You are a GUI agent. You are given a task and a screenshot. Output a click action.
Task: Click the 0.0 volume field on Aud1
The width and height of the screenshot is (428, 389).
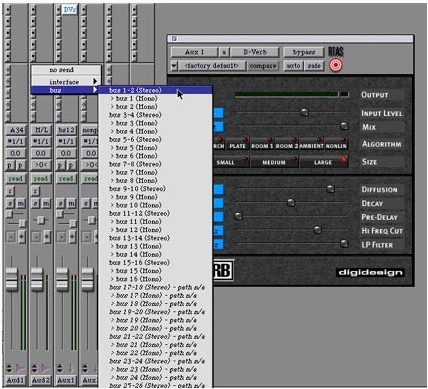(x=15, y=153)
